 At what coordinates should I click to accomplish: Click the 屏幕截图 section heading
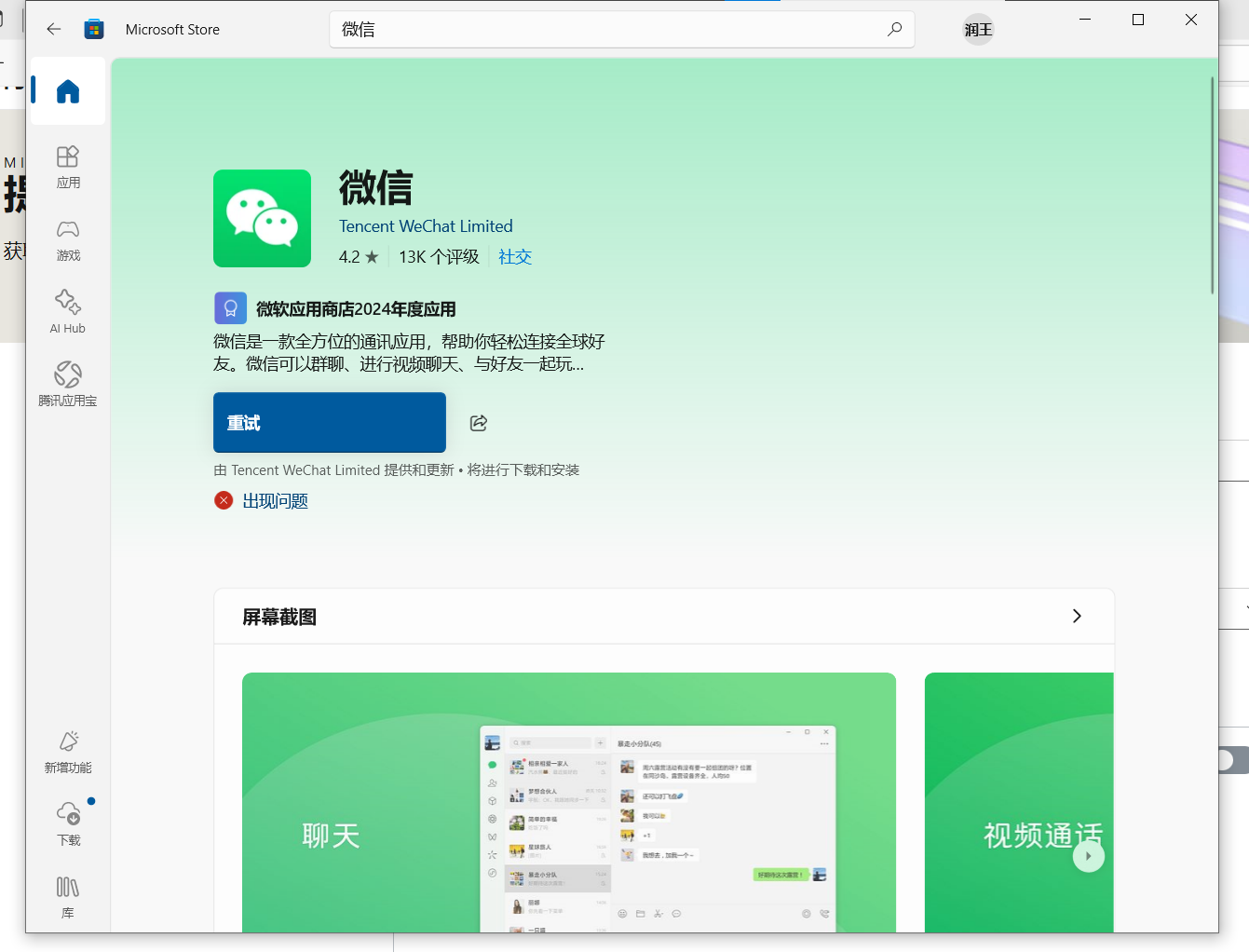coord(279,617)
